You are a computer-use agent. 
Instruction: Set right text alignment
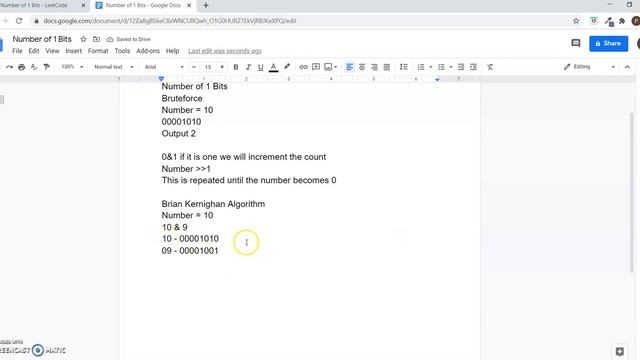click(x=374, y=67)
